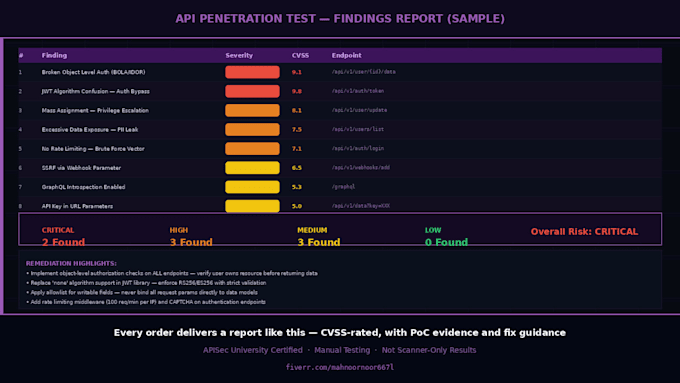
Task: Click finding "SSRF via Webhook Parameter"
Action: pos(81,167)
